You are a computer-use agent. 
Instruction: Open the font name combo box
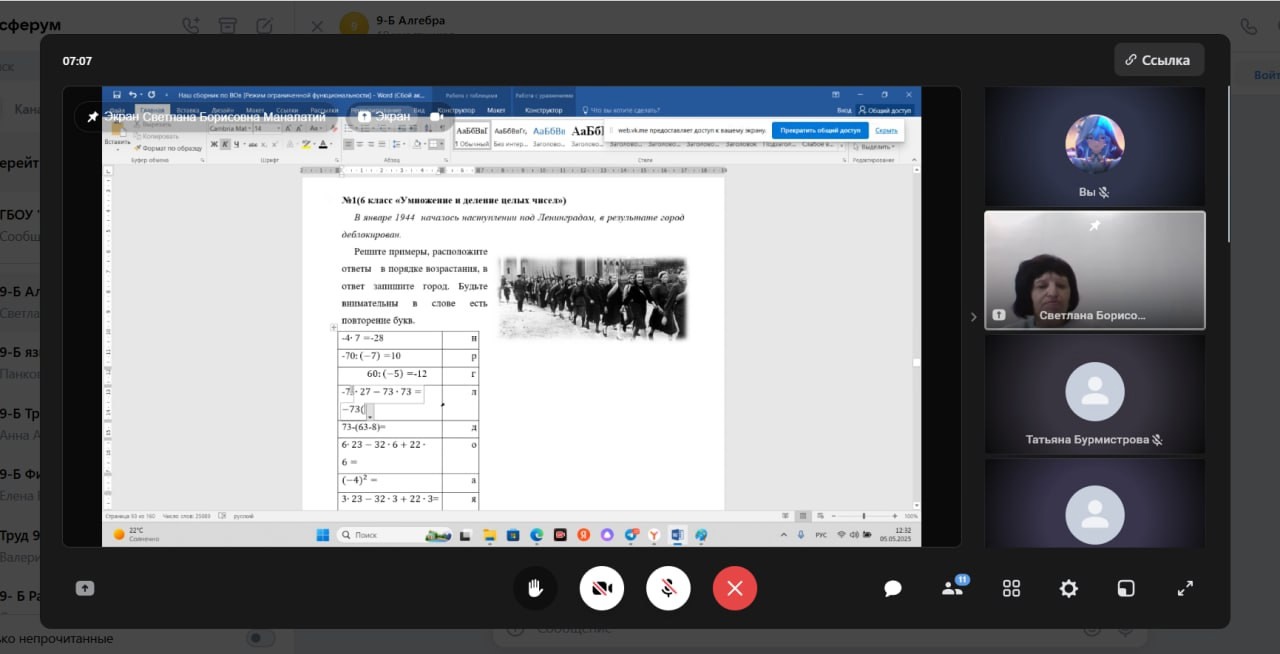coord(231,128)
